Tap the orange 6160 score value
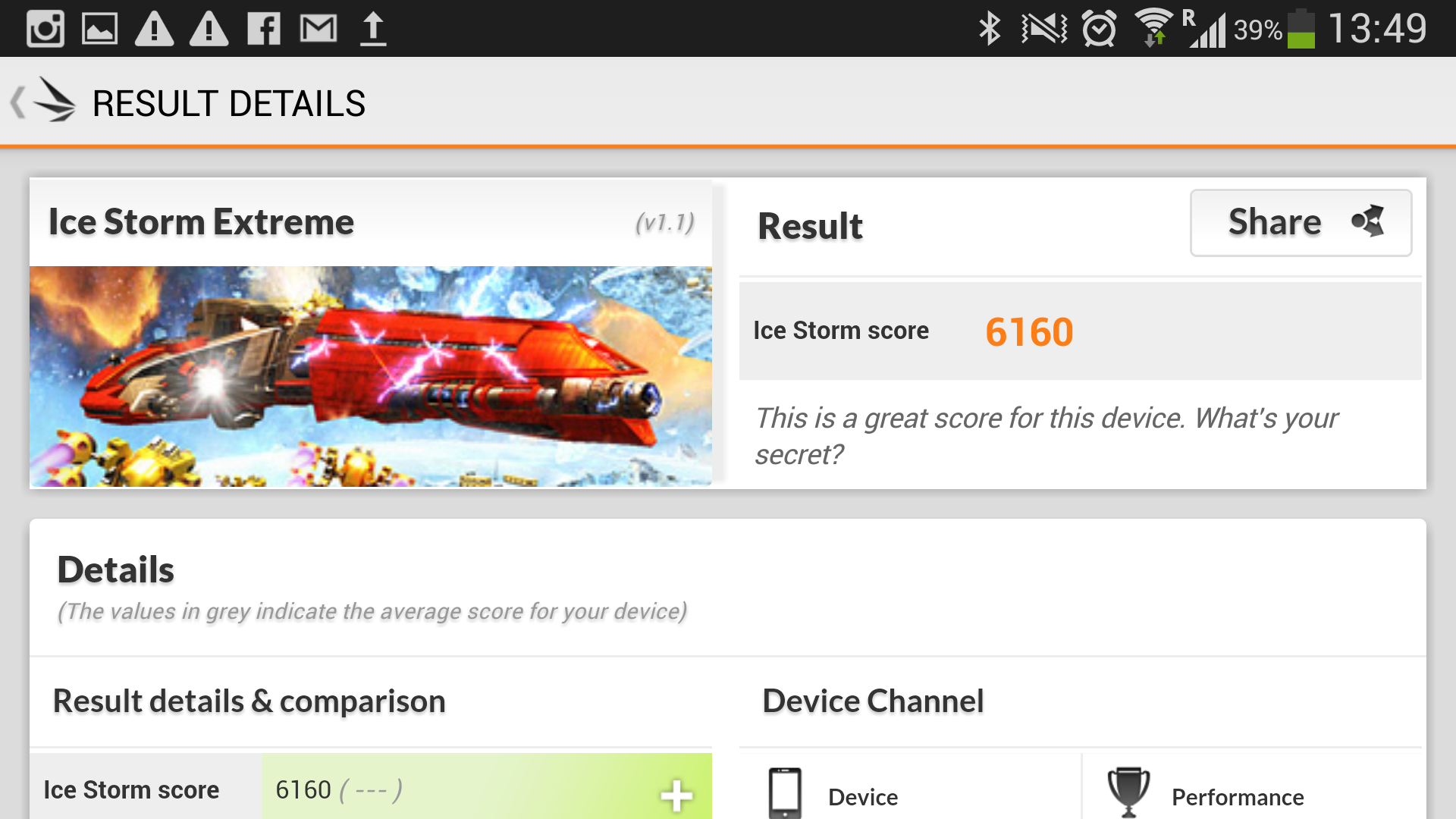Viewport: 1456px width, 819px height. pyautogui.click(x=1029, y=332)
